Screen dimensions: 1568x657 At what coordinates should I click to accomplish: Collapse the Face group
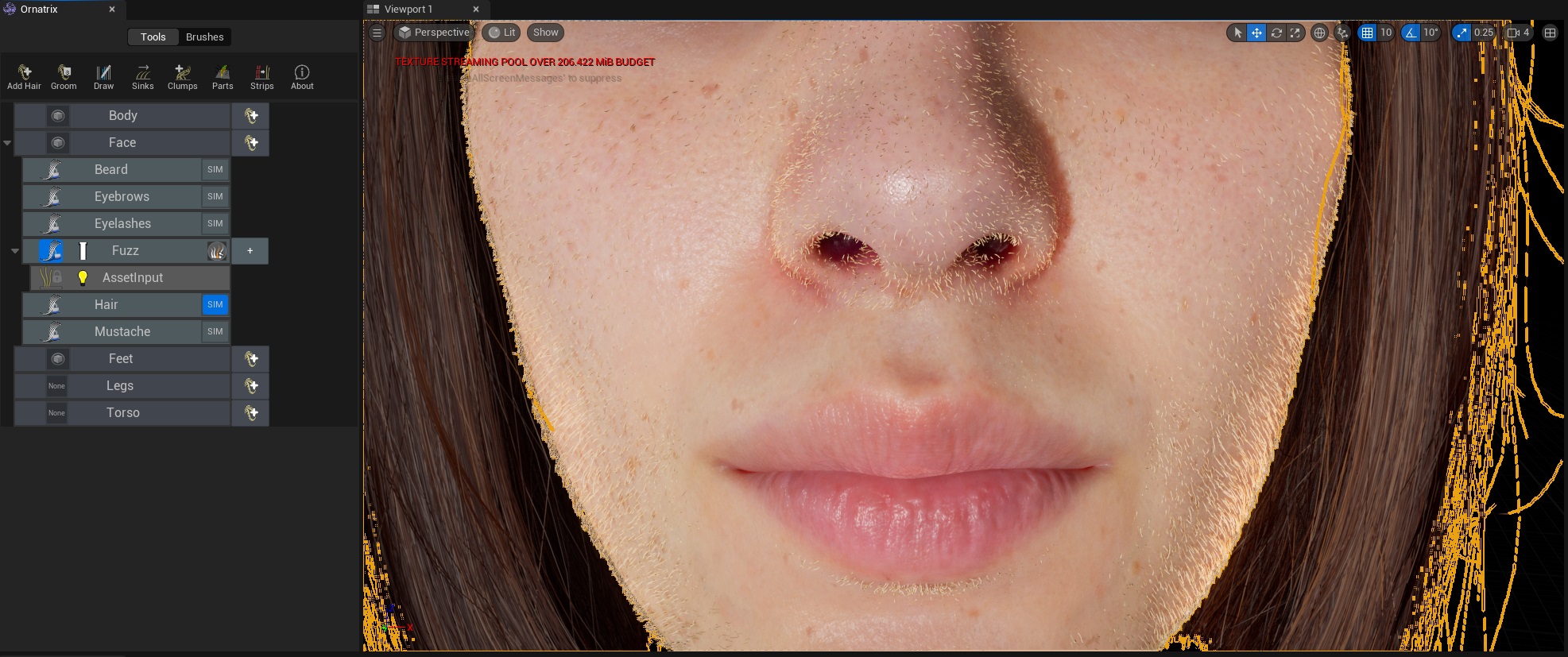coord(7,143)
